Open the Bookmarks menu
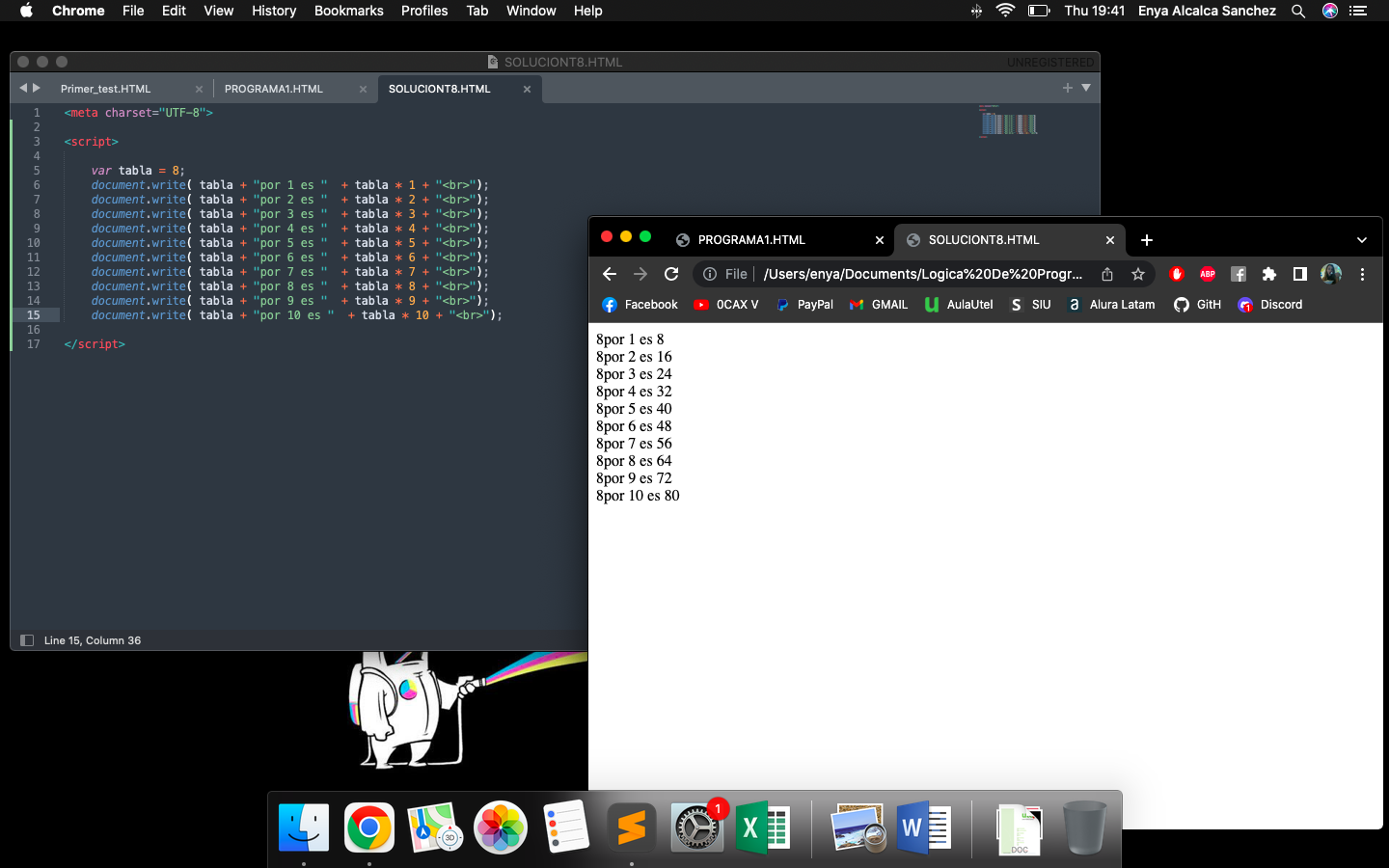 349,11
